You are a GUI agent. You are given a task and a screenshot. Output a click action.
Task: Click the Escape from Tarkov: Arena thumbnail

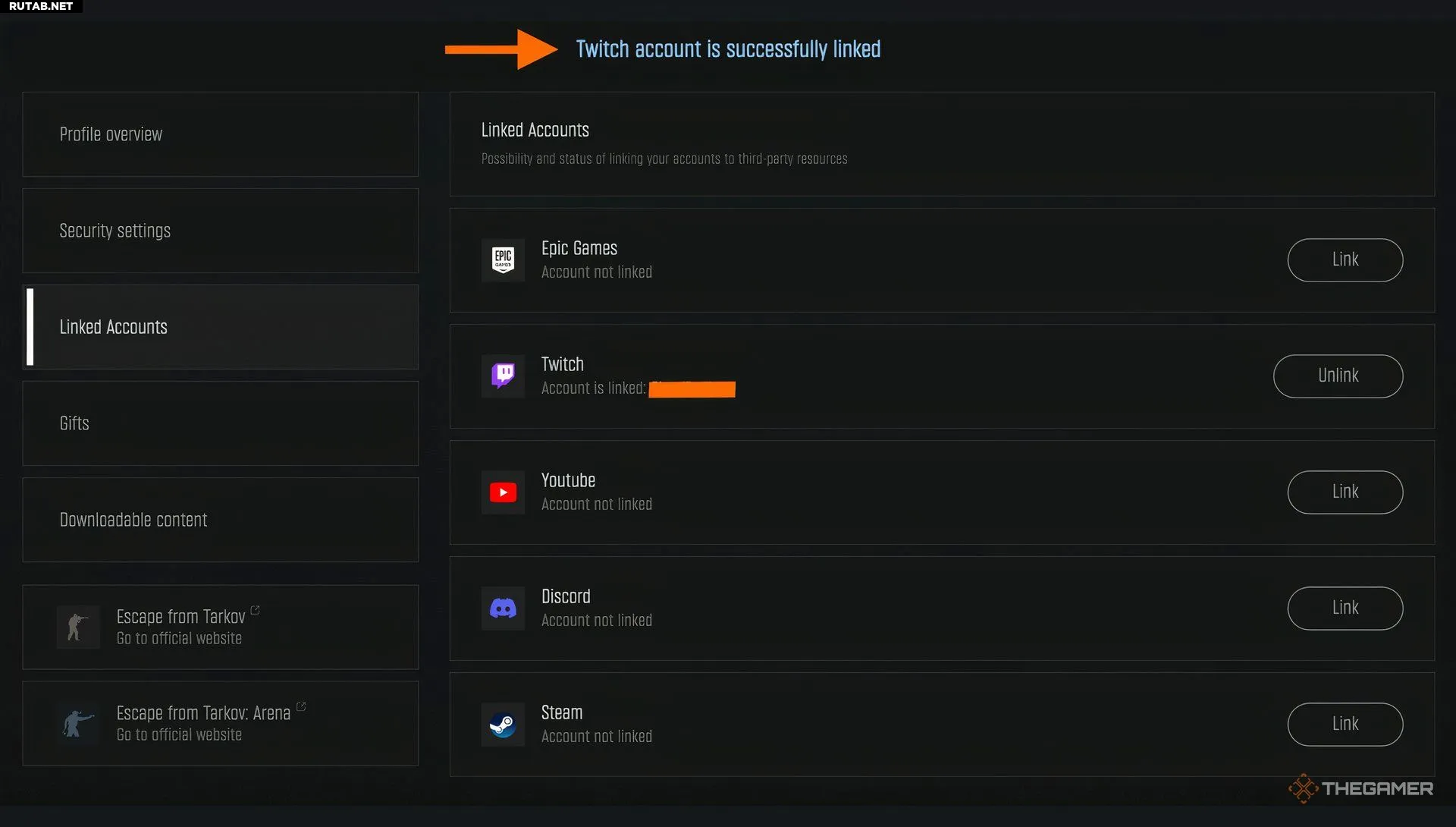point(78,723)
